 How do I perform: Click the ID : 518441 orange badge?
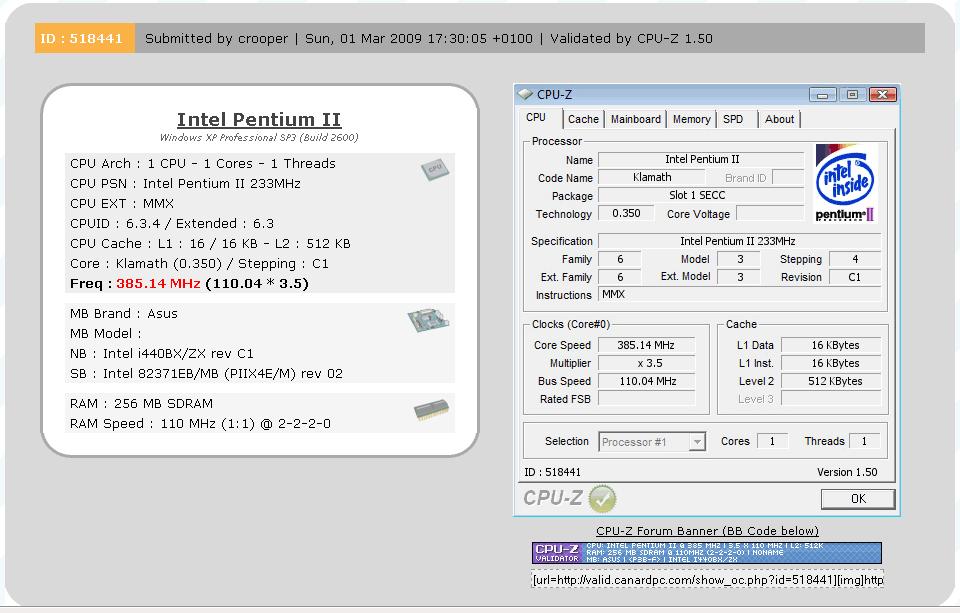tap(84, 38)
